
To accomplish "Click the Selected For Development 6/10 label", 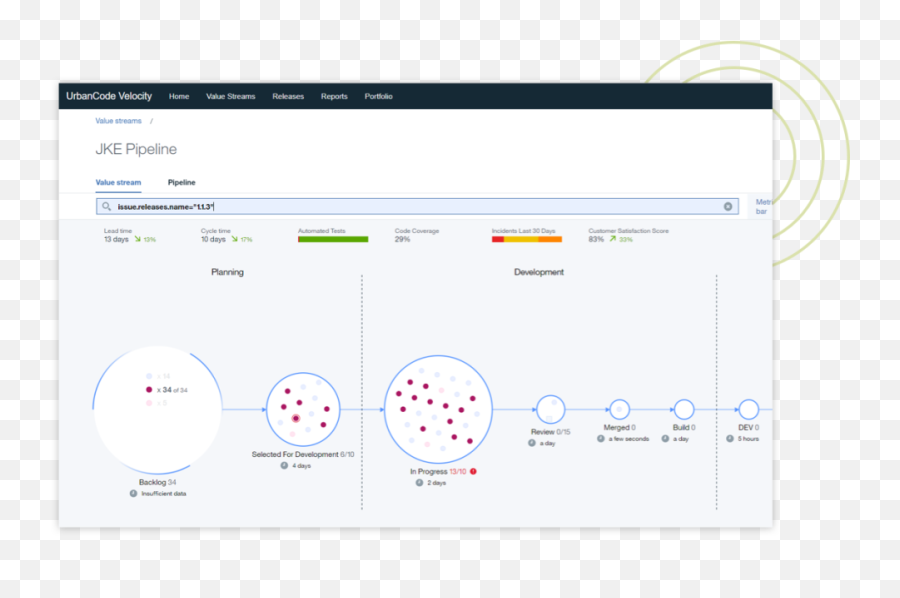I will (303, 455).
